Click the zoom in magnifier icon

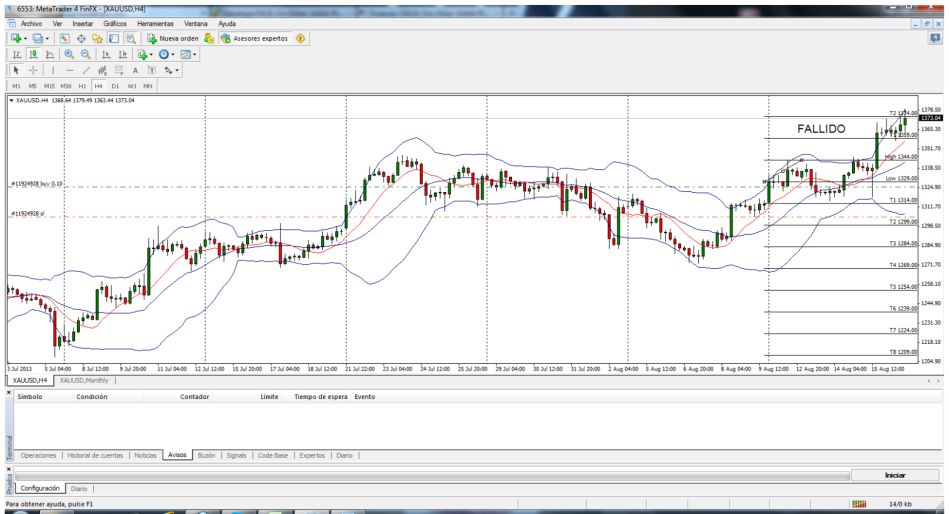click(67, 55)
